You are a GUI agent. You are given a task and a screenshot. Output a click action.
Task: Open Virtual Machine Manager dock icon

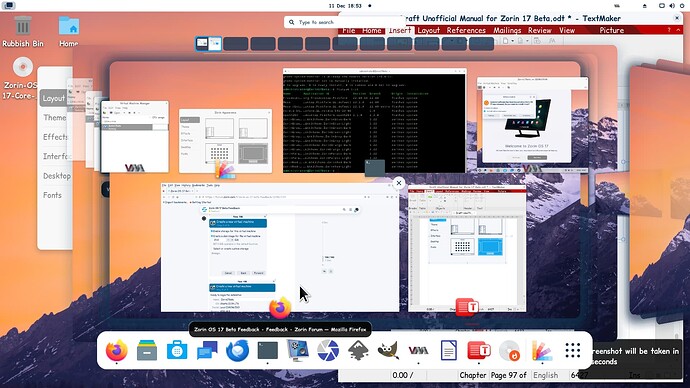418,351
